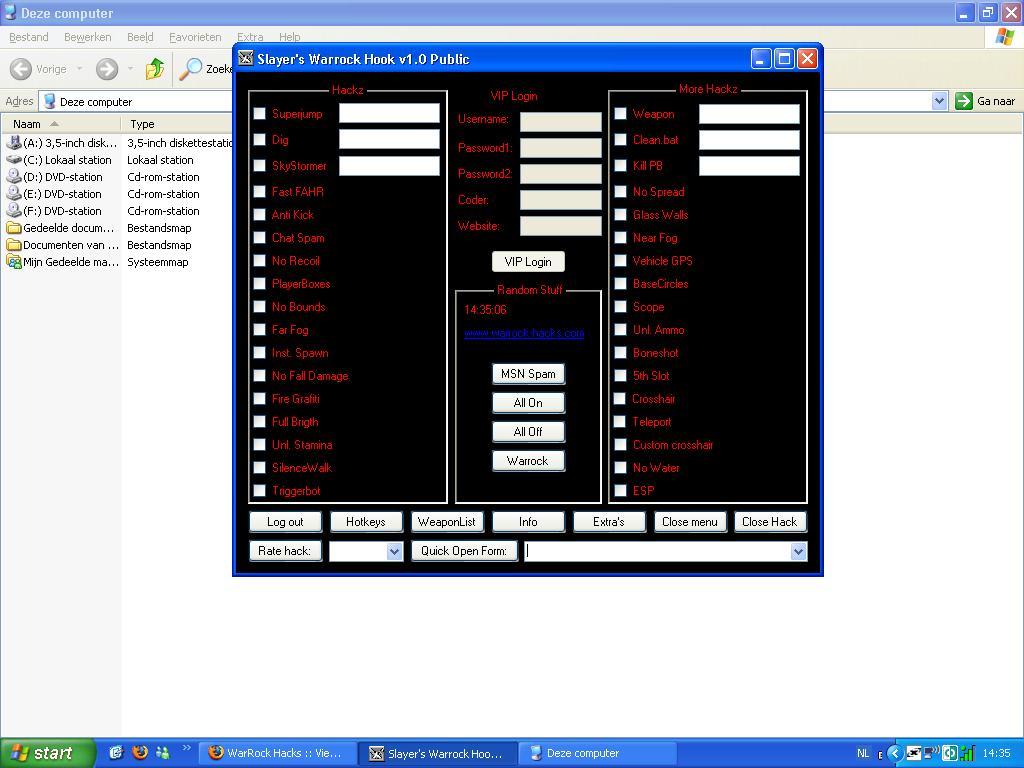
Task: Open the Rate hack dropdown list
Action: pos(394,551)
